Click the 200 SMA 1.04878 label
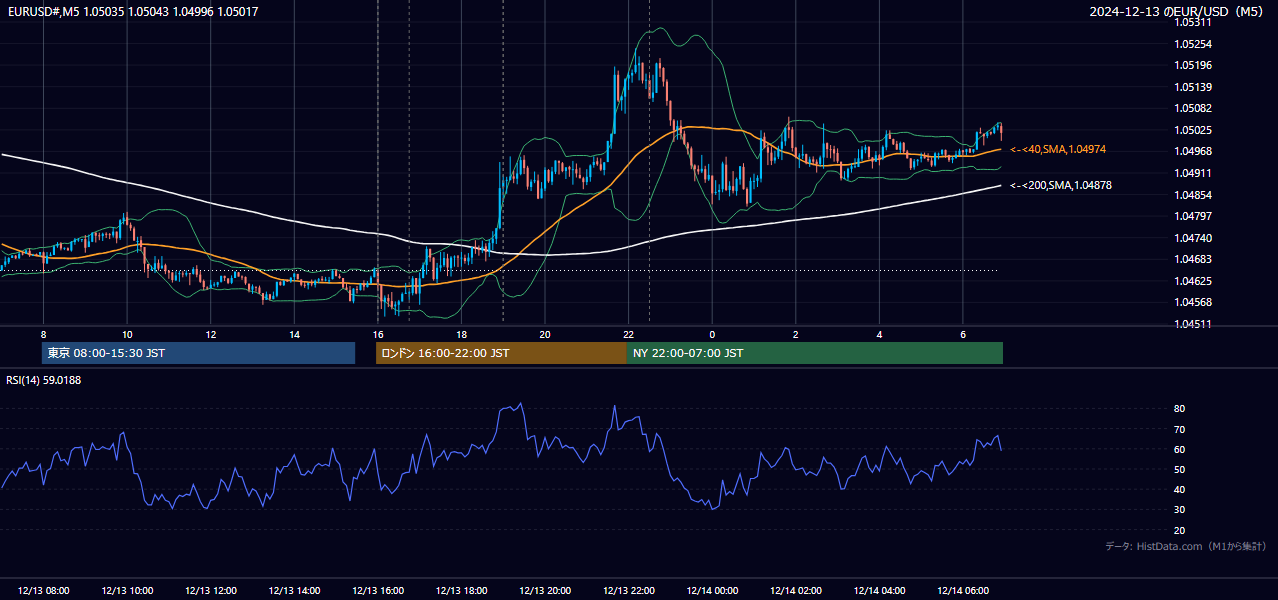Screen dimensions: 1278x600 click(x=1061, y=185)
